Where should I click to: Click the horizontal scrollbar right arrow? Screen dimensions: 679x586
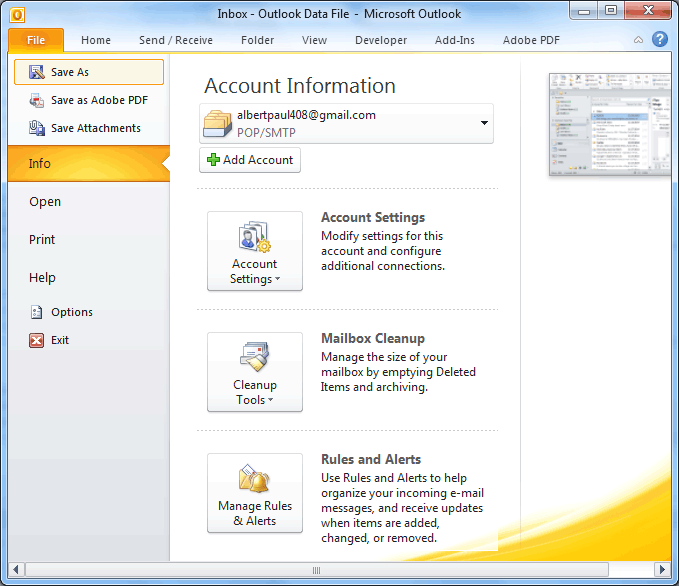662,569
